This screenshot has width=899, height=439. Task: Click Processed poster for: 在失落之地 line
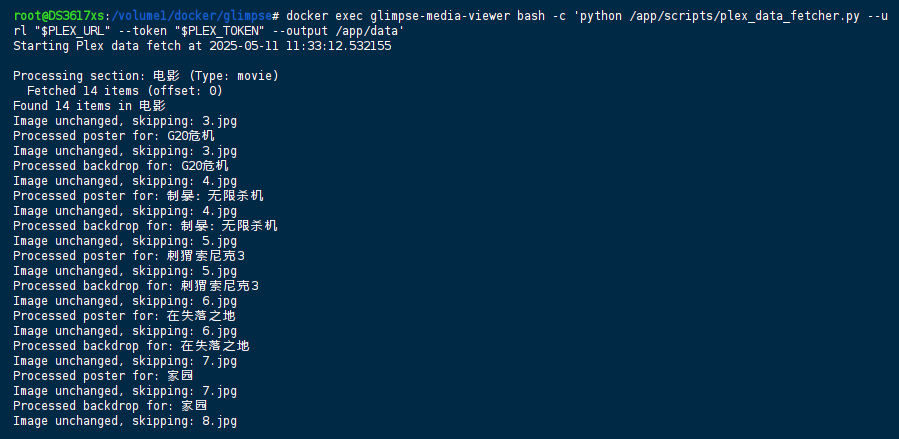124,316
